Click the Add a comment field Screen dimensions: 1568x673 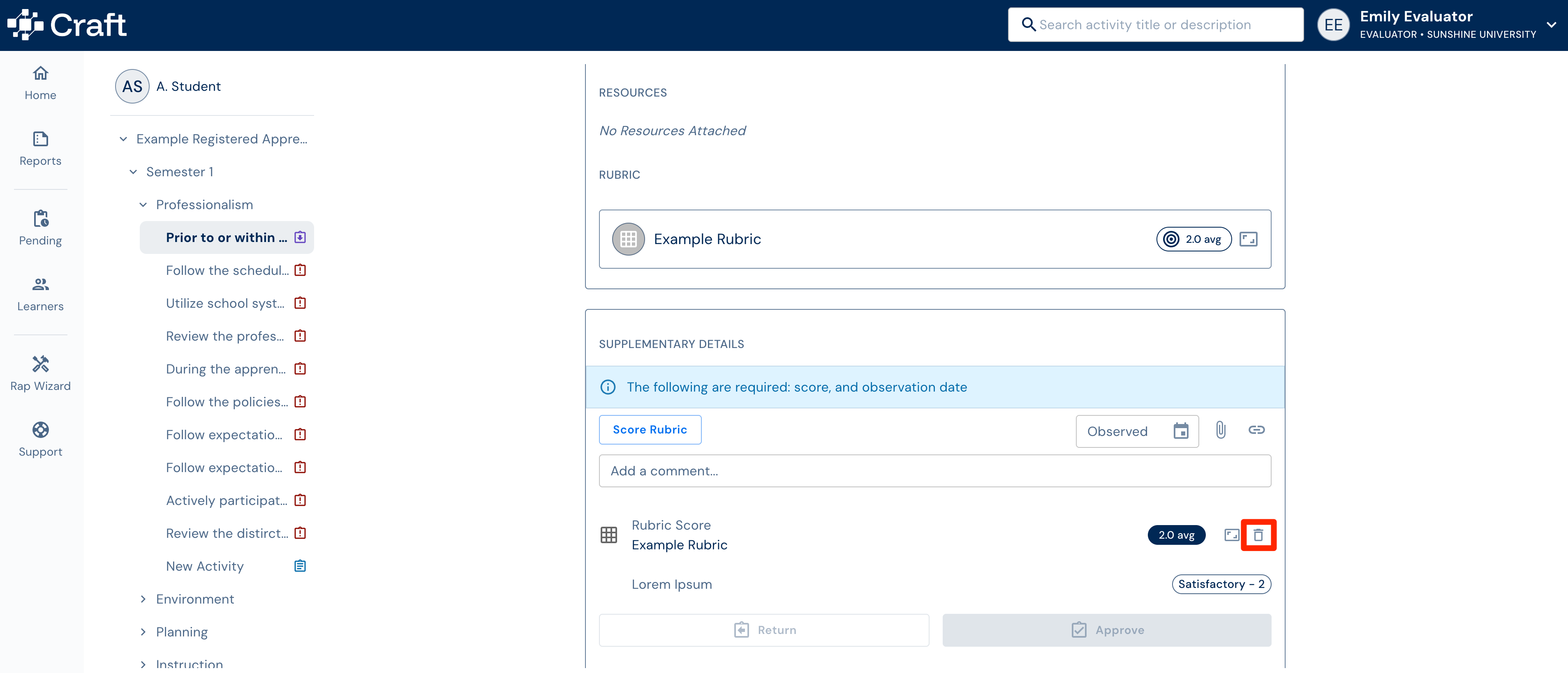pyautogui.click(x=935, y=471)
